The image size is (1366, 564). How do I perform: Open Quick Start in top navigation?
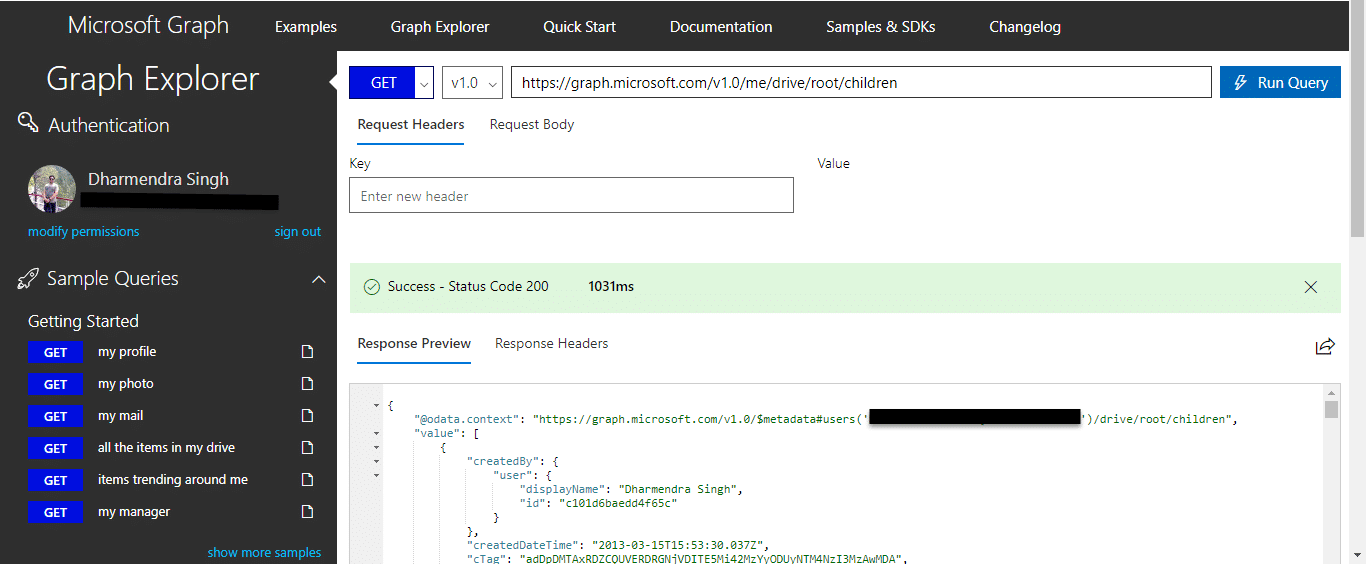[x=579, y=27]
